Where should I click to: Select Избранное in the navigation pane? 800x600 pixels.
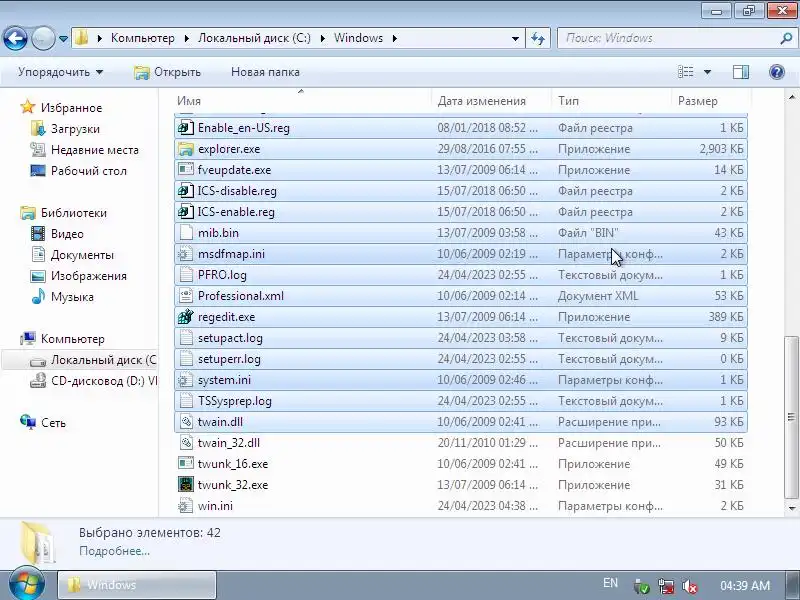point(71,108)
